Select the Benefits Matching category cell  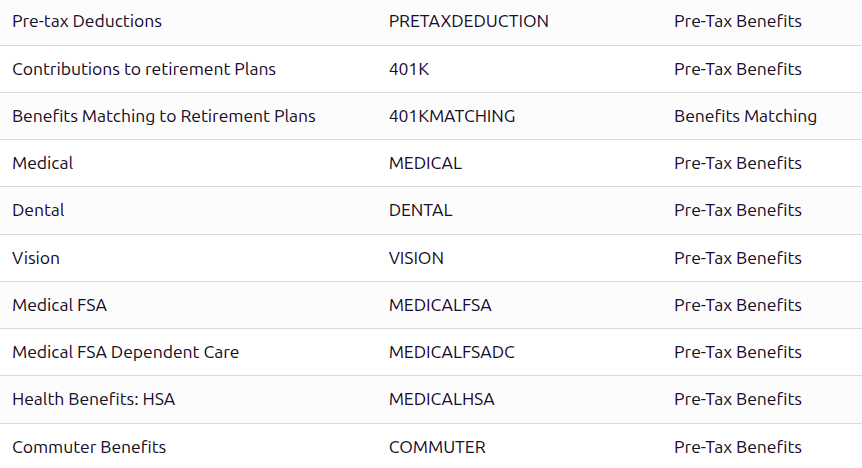745,116
